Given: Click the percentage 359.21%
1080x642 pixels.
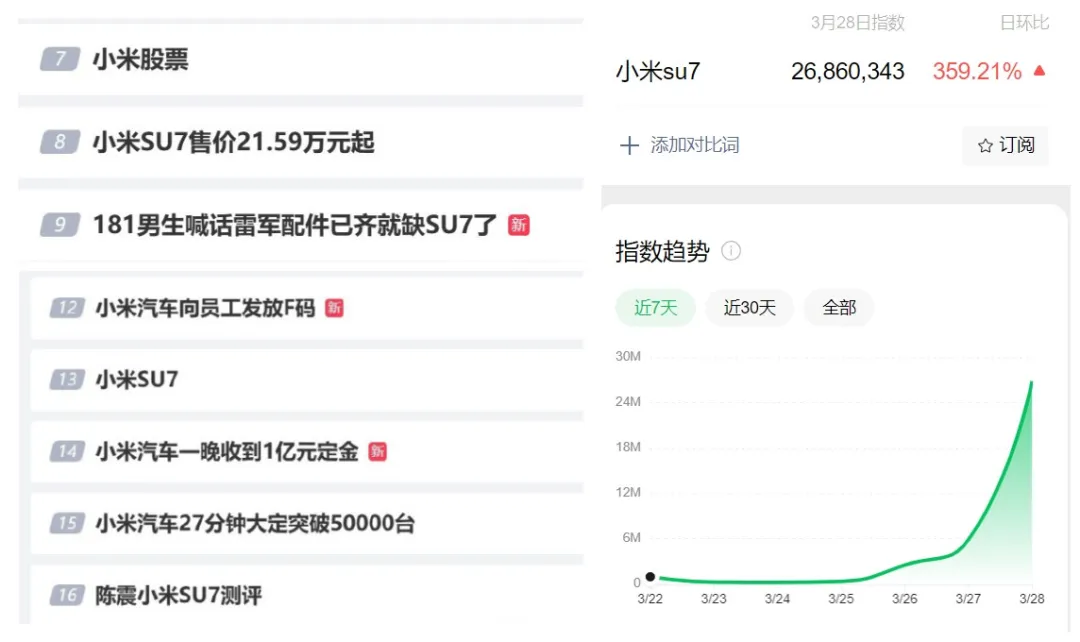Looking at the screenshot, I should (977, 72).
